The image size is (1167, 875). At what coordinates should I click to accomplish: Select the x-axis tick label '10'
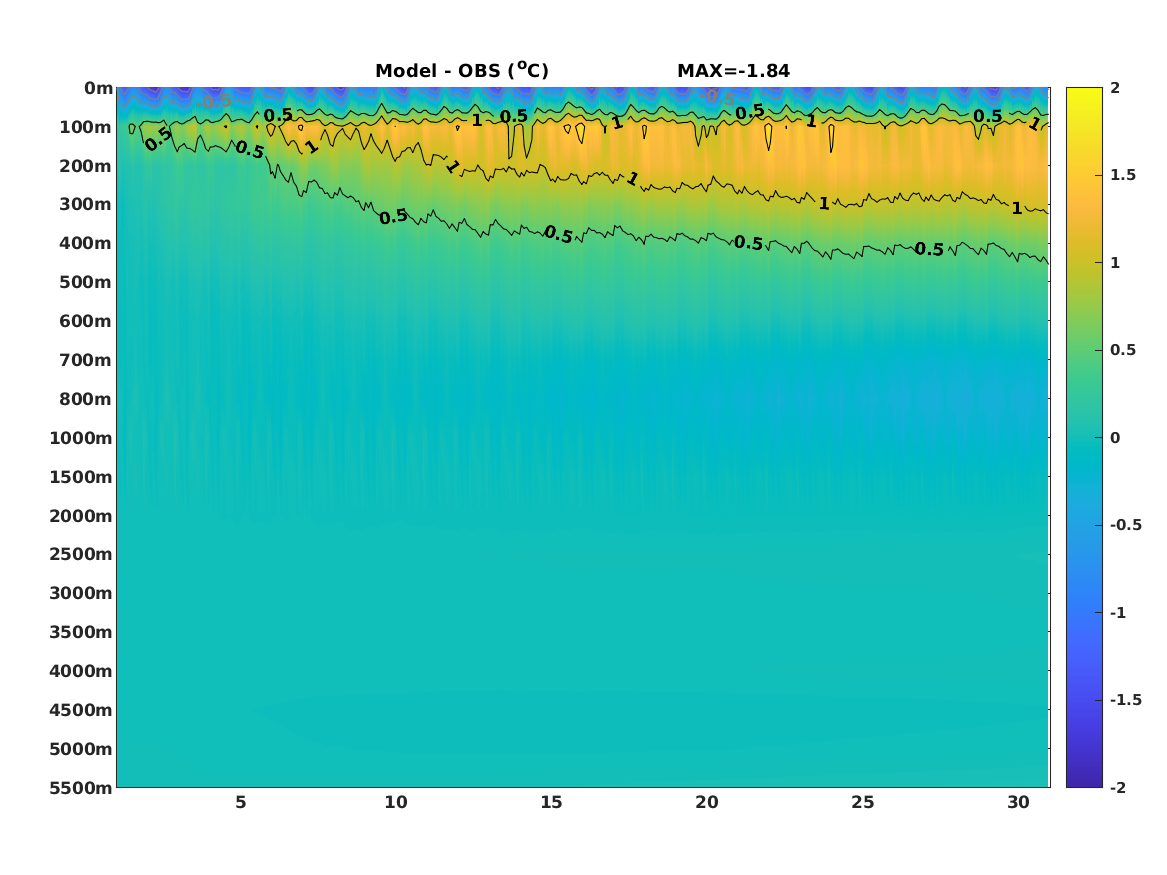pos(396,802)
